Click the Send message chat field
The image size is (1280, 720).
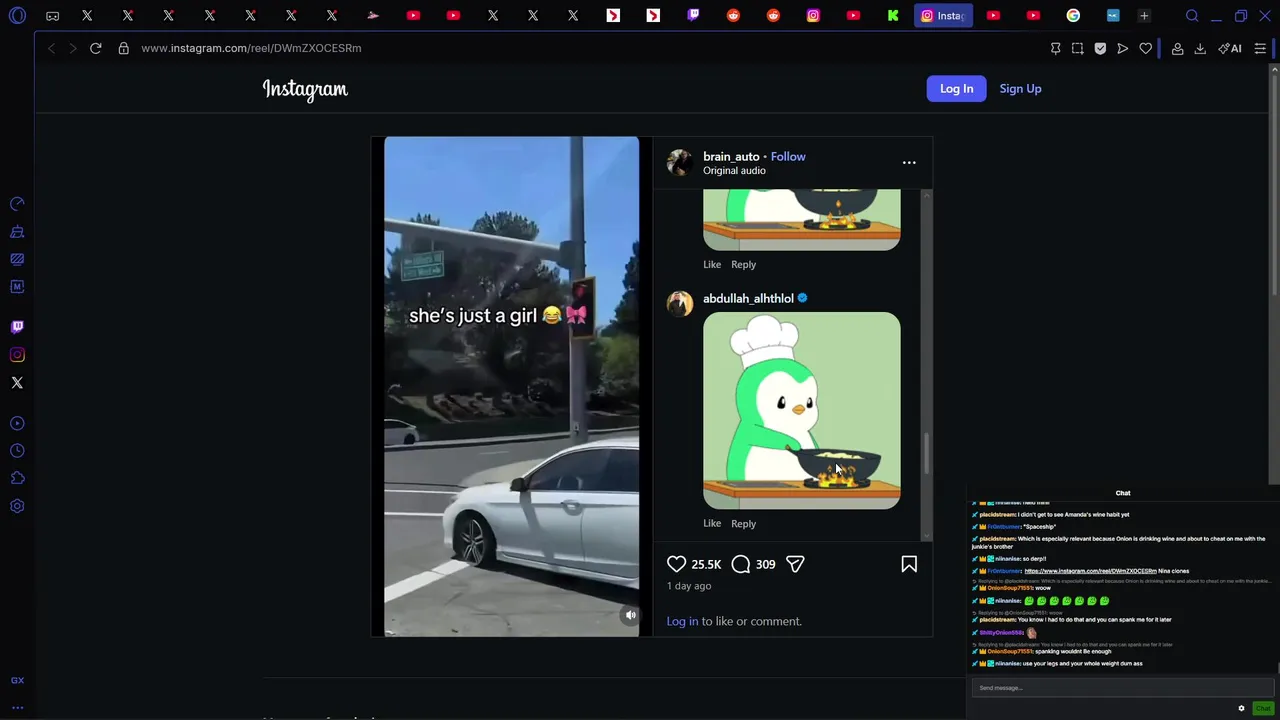1122,688
